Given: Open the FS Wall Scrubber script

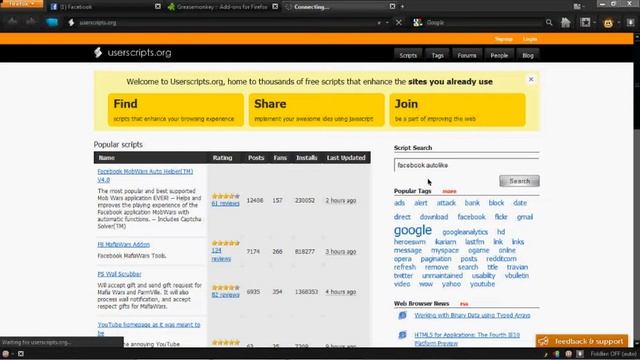Looking at the screenshot, I should pyautogui.click(x=119, y=274).
